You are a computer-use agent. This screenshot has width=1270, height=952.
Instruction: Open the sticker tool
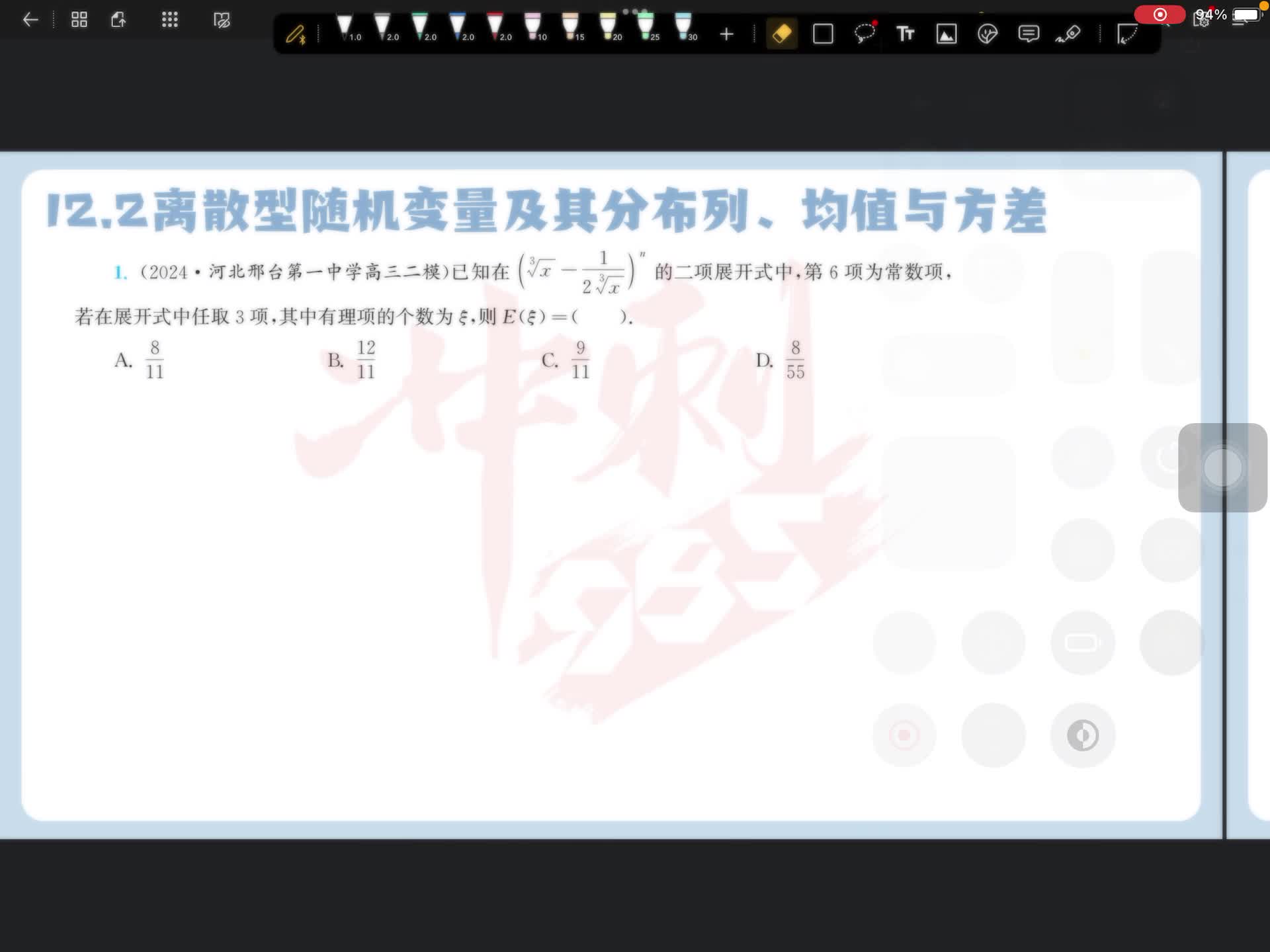point(987,34)
